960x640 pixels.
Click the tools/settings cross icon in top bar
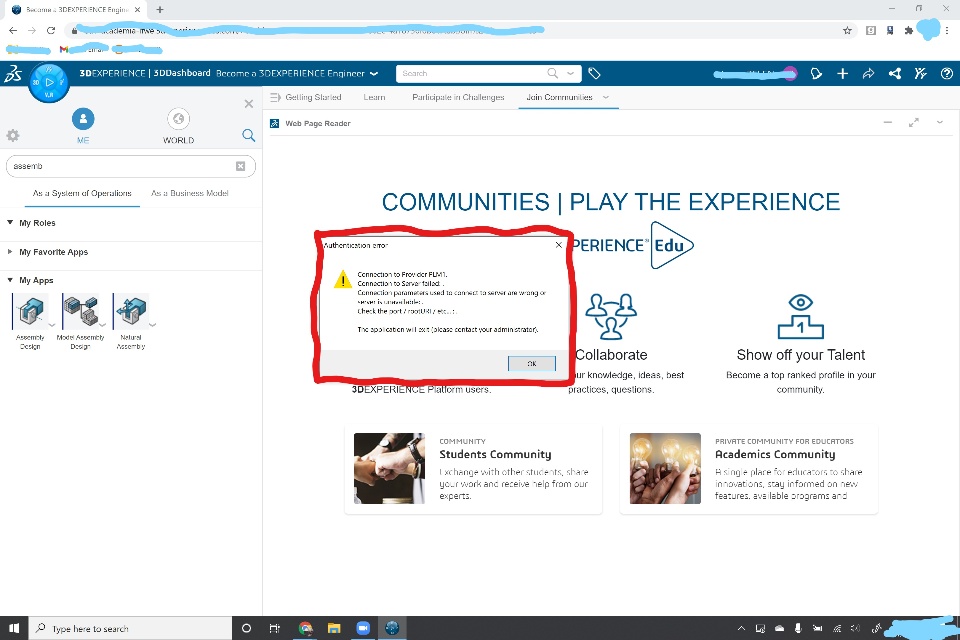pyautogui.click(x=920, y=73)
